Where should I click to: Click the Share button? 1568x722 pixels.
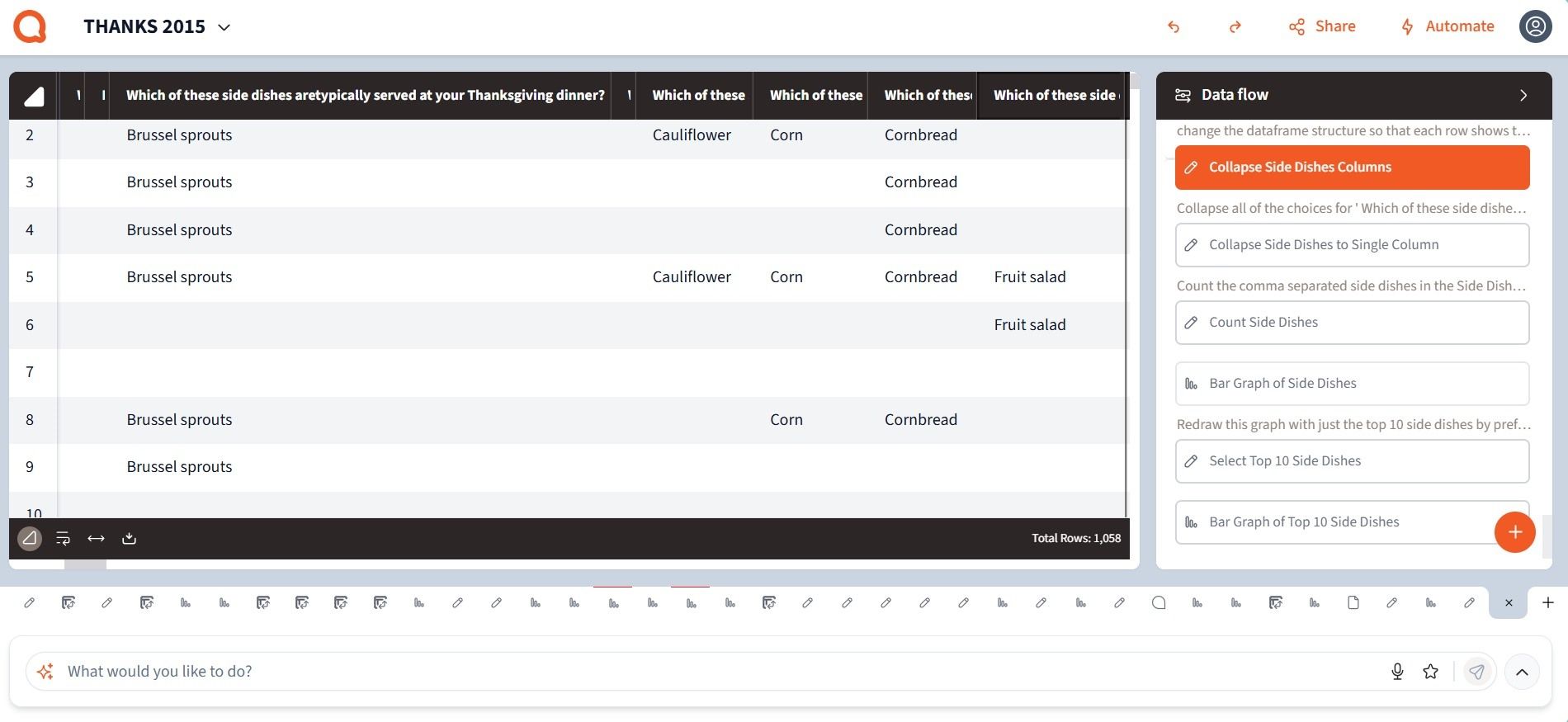(x=1322, y=26)
